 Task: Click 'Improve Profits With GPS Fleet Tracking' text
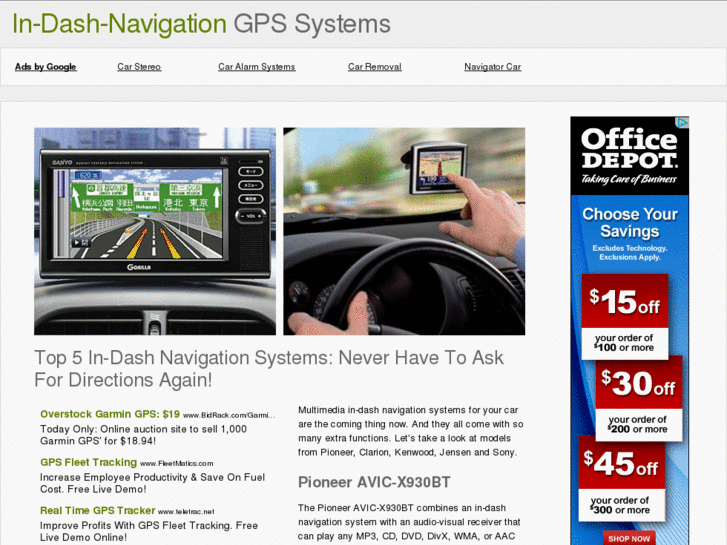point(149,532)
